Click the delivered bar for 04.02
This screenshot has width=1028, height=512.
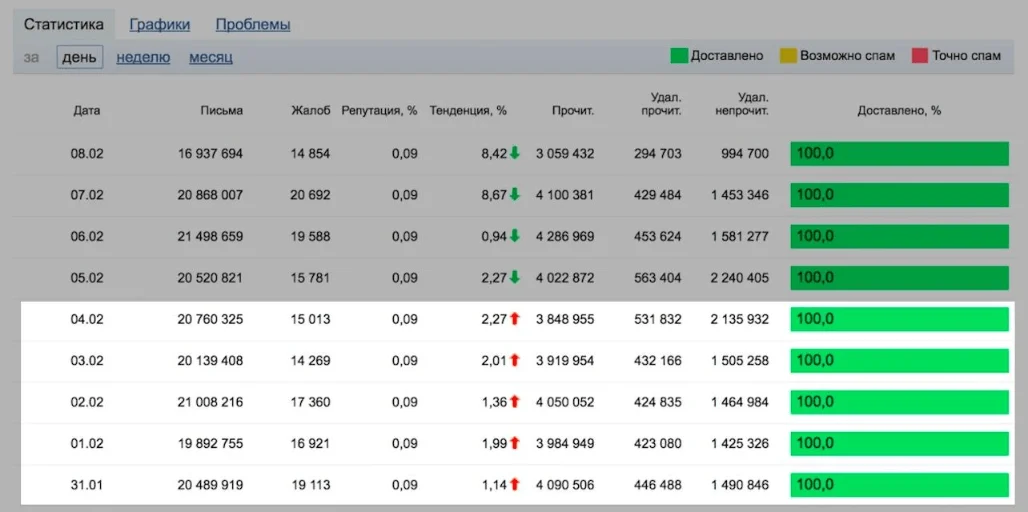coord(899,319)
